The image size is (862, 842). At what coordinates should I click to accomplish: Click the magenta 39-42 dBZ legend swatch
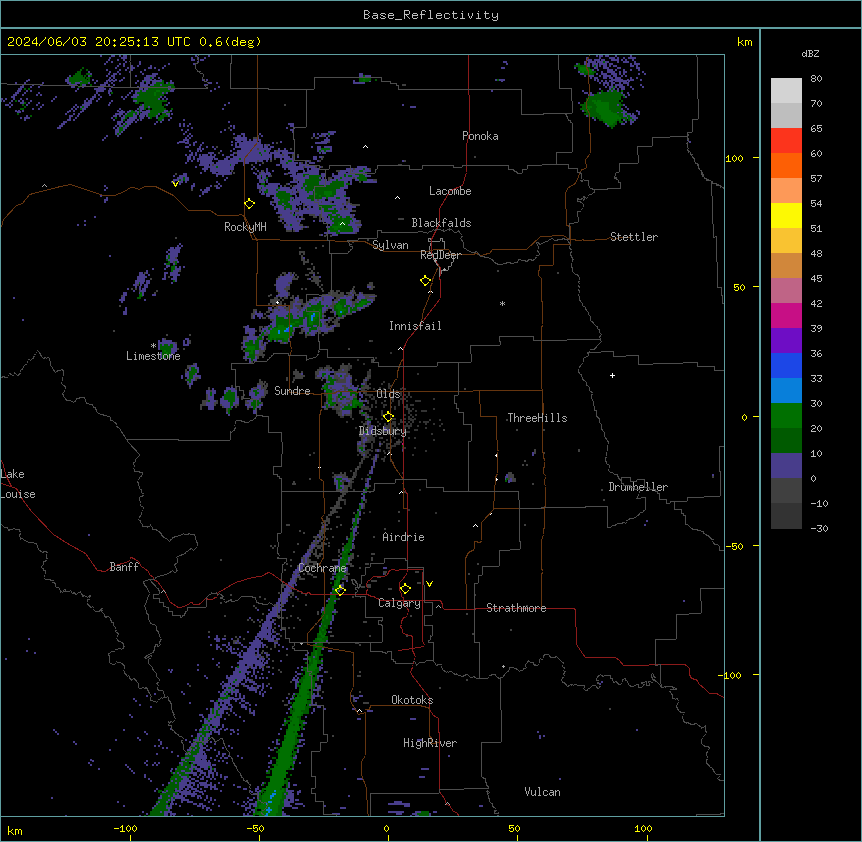786,315
